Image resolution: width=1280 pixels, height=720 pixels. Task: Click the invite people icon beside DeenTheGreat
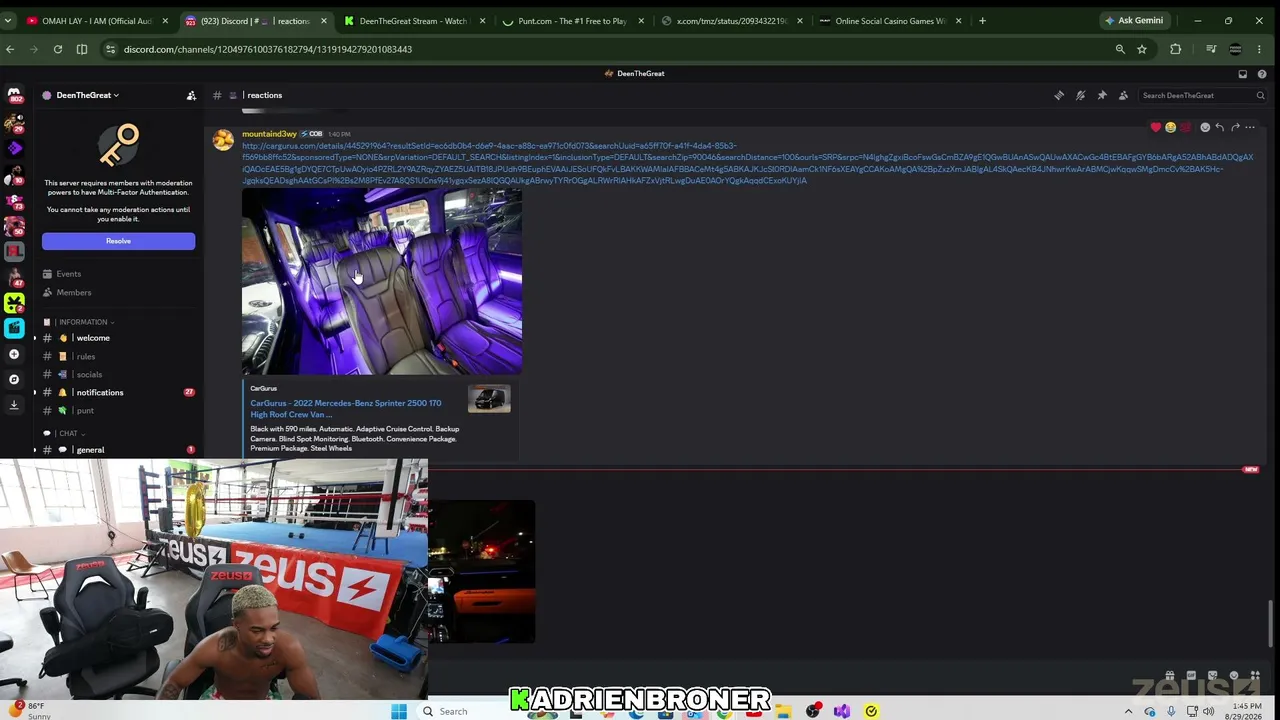(x=191, y=95)
